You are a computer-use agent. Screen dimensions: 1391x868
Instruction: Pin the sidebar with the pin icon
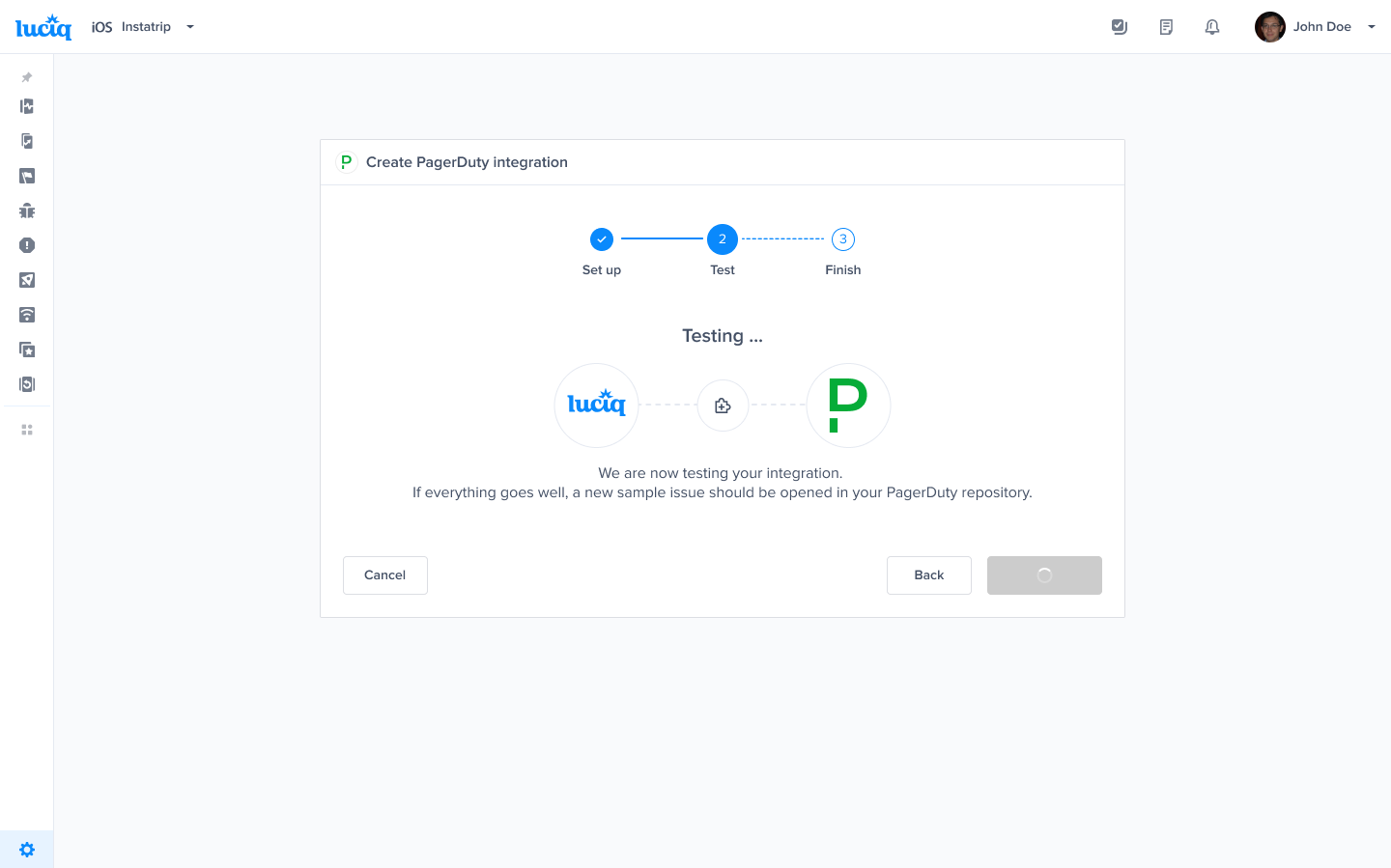click(x=27, y=77)
